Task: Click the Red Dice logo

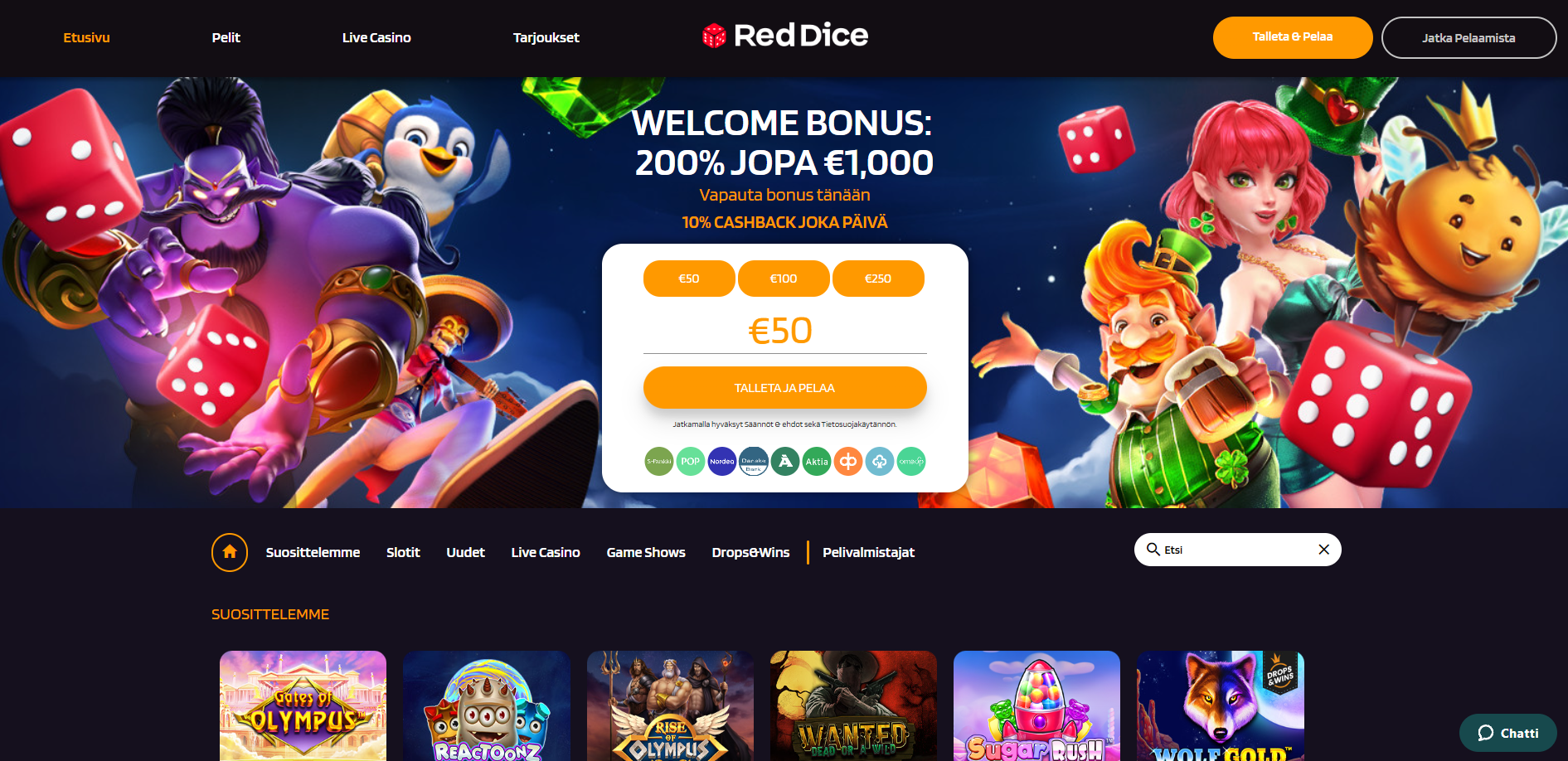Action: tap(784, 36)
